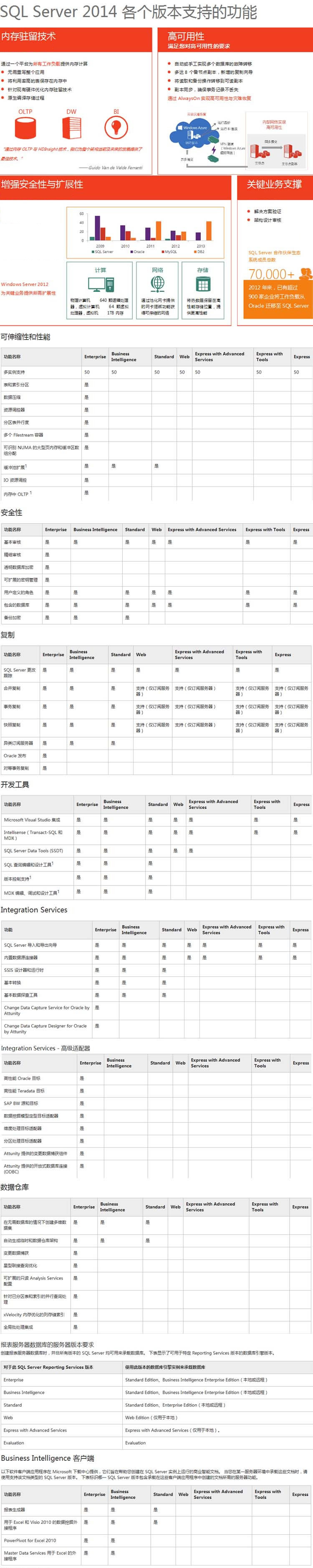Image resolution: width=313 pixels, height=1568 pixels.
Task: Click the Windows Server 2012 link
Action: pyautogui.click(x=24, y=284)
